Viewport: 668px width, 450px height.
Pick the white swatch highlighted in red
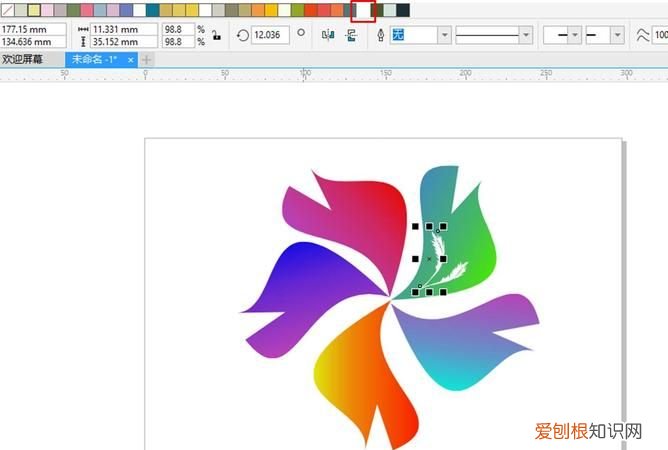363,10
